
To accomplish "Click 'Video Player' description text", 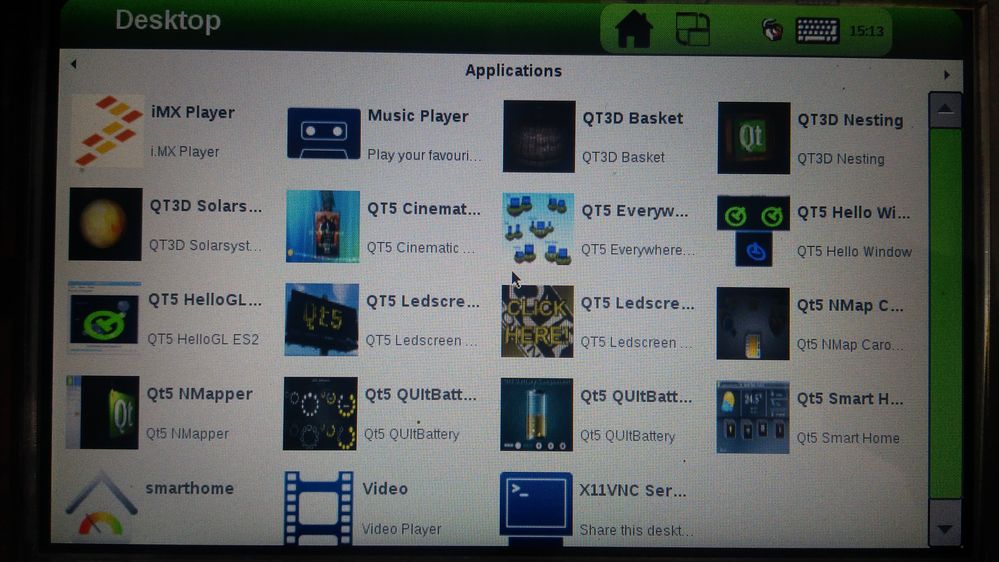I will pyautogui.click(x=401, y=529).
